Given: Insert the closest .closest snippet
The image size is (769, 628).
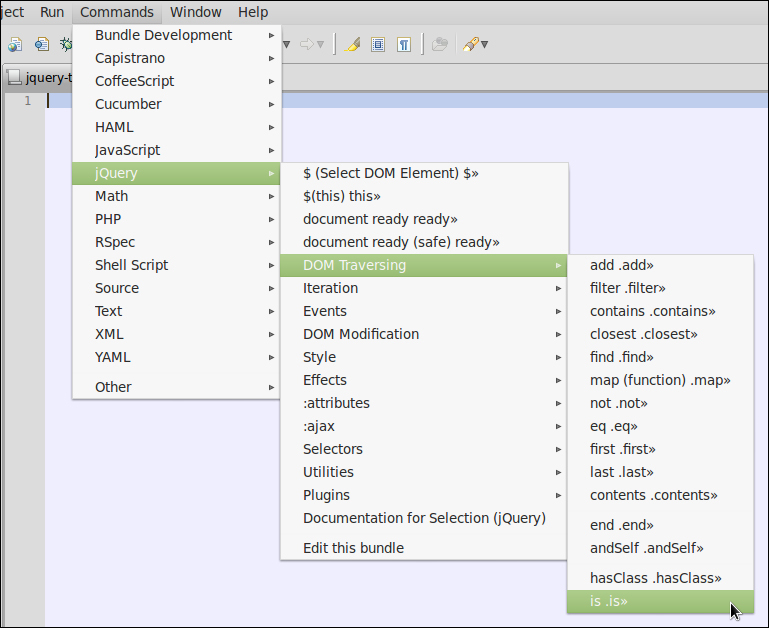Looking at the screenshot, I should (660, 335).
